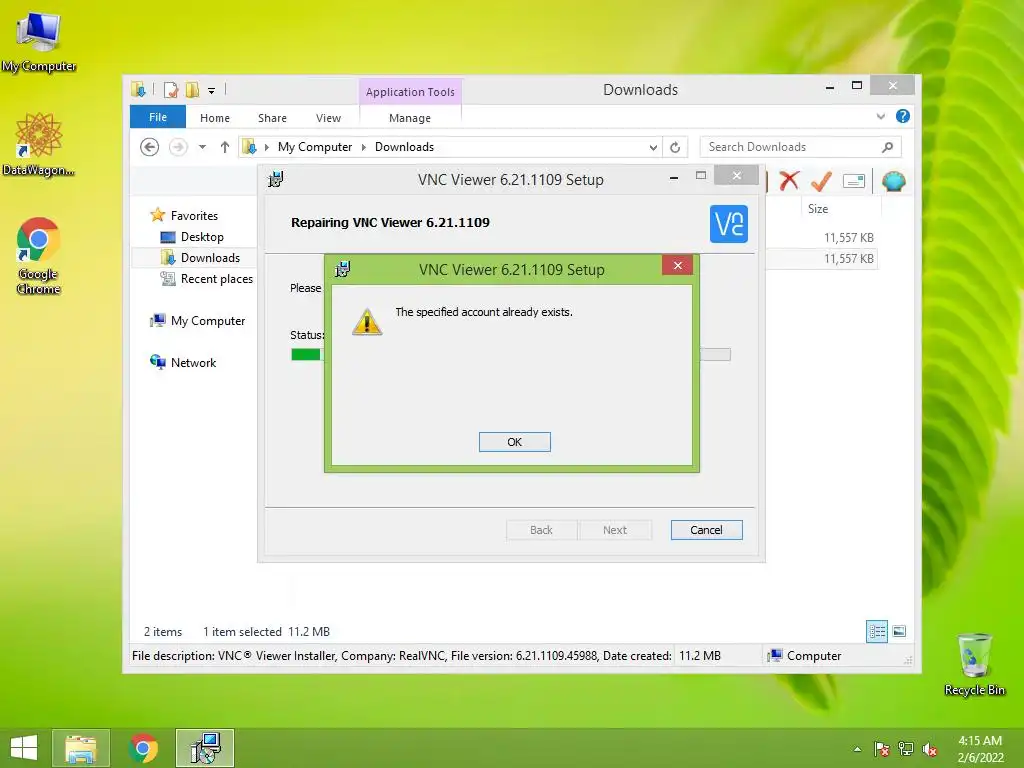Image resolution: width=1024 pixels, height=768 pixels.
Task: Open Recycle Bin on desktop
Action: coord(974,664)
